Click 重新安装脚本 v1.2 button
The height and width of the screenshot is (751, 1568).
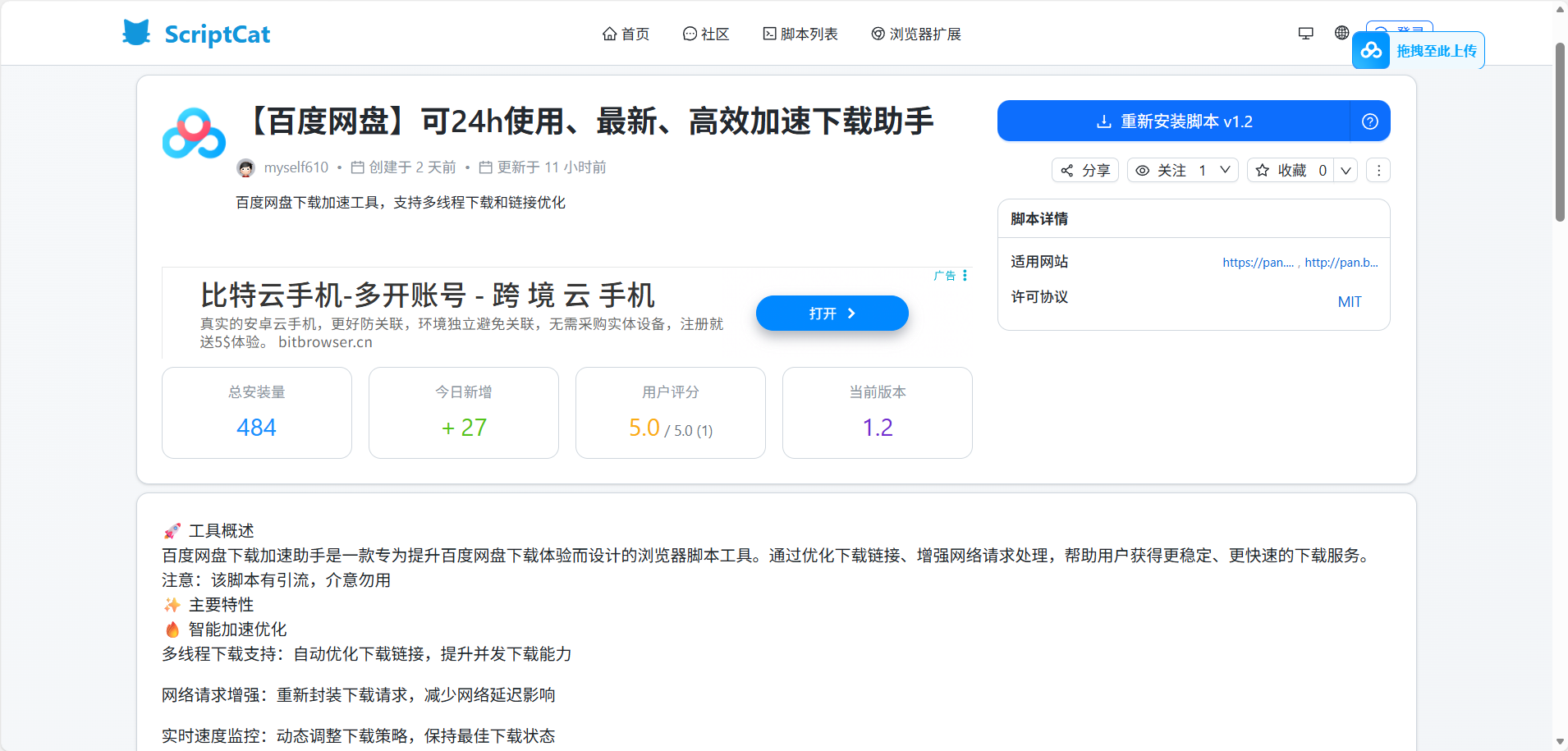(1173, 121)
